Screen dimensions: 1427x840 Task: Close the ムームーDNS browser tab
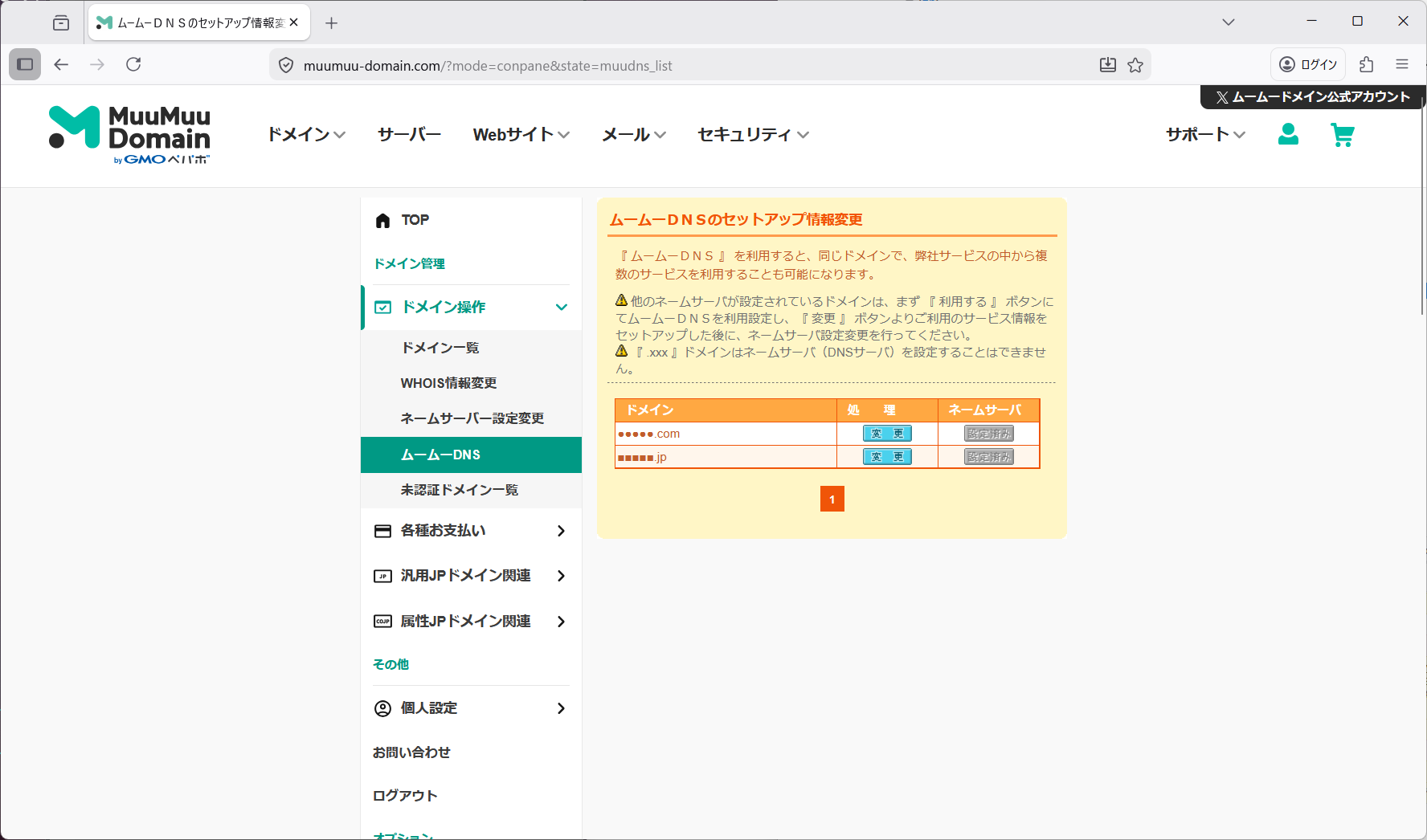click(294, 22)
